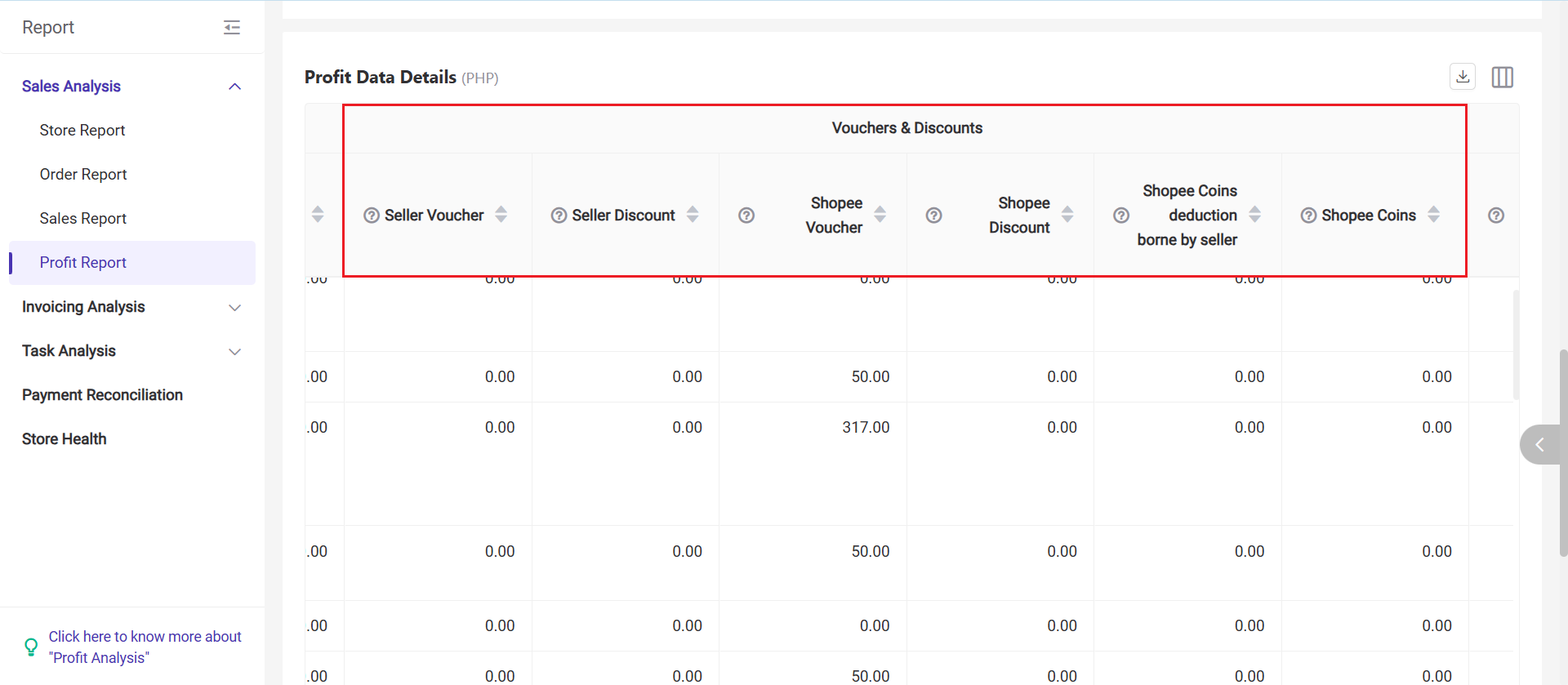Click the 317.00 Shopee Voucher value

click(866, 428)
